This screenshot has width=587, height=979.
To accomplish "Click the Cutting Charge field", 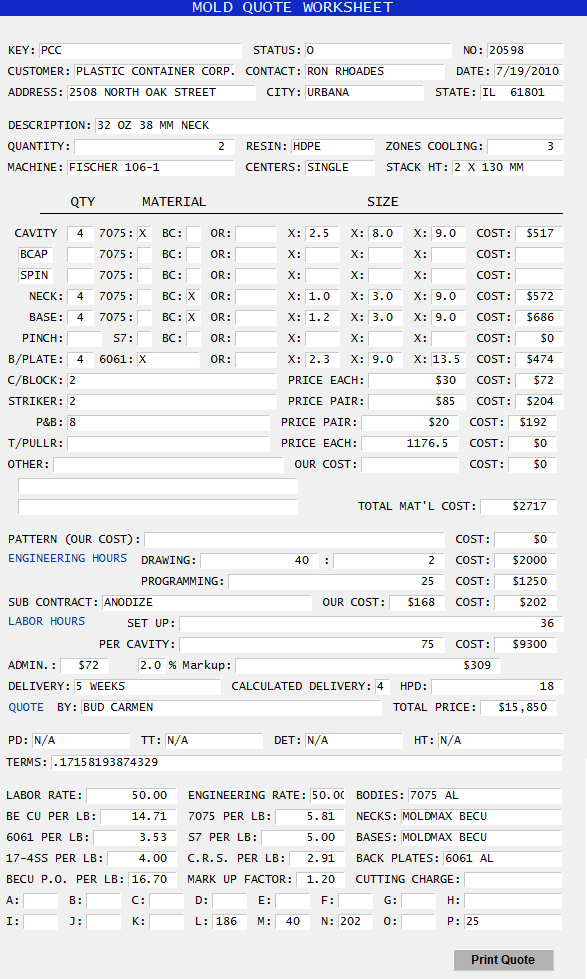I will coord(513,879).
